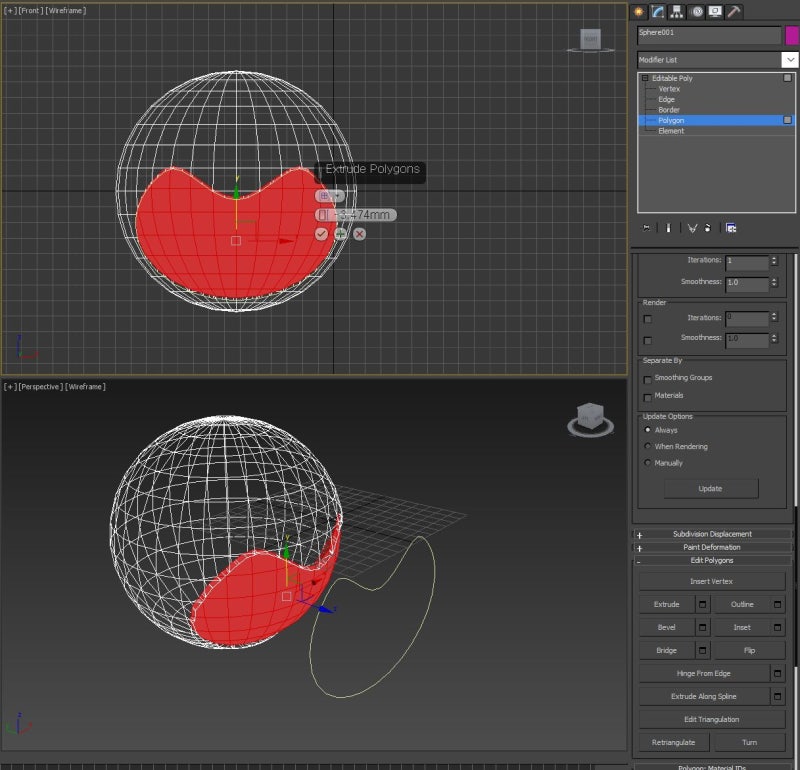Image resolution: width=800 pixels, height=770 pixels.
Task: Cancel the extrude via the red X caddy icon
Action: click(x=358, y=233)
